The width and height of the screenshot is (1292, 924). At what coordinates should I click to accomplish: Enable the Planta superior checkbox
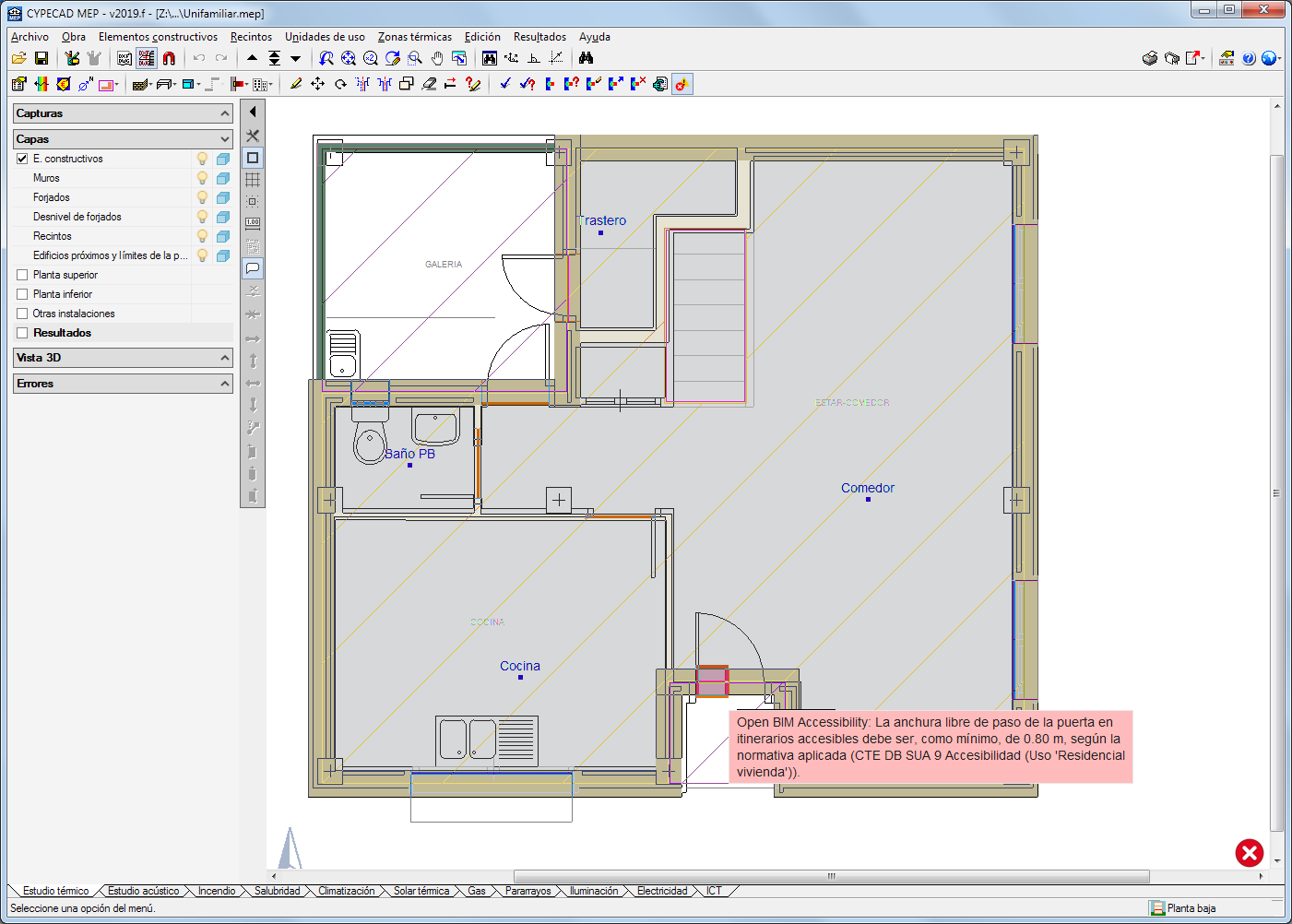tap(22, 275)
